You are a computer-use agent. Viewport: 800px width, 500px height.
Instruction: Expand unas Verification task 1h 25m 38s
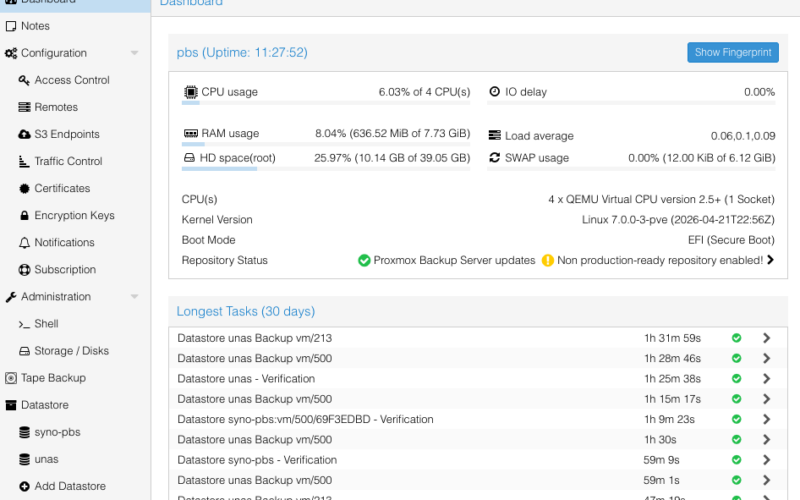tap(766, 379)
